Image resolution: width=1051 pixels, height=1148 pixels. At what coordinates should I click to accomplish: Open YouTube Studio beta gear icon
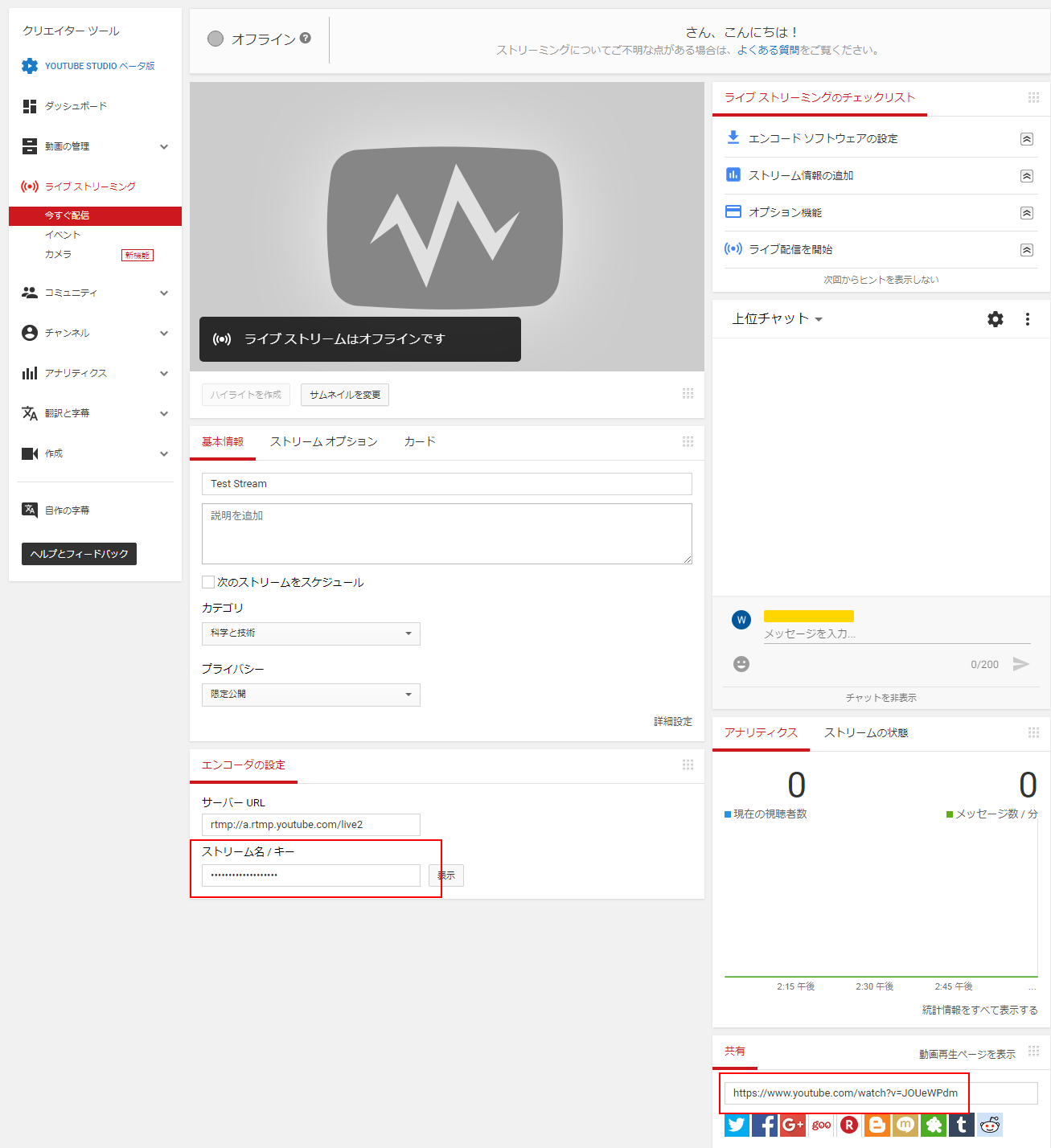[30, 66]
